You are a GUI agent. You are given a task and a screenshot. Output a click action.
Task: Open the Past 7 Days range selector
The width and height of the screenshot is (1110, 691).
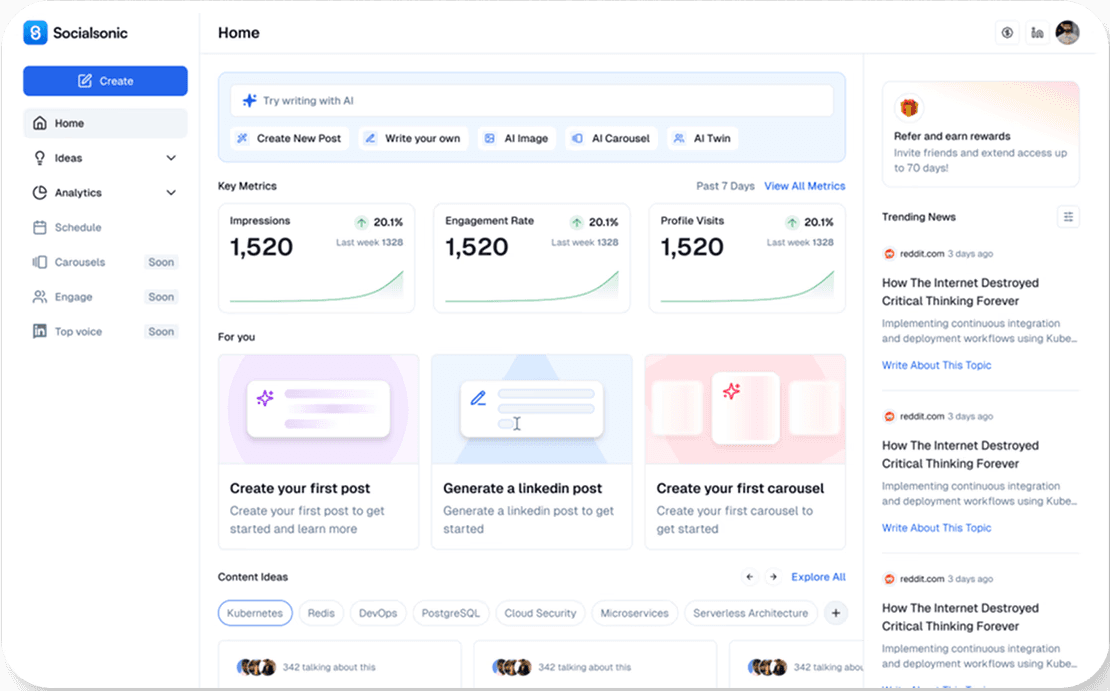[x=725, y=186]
